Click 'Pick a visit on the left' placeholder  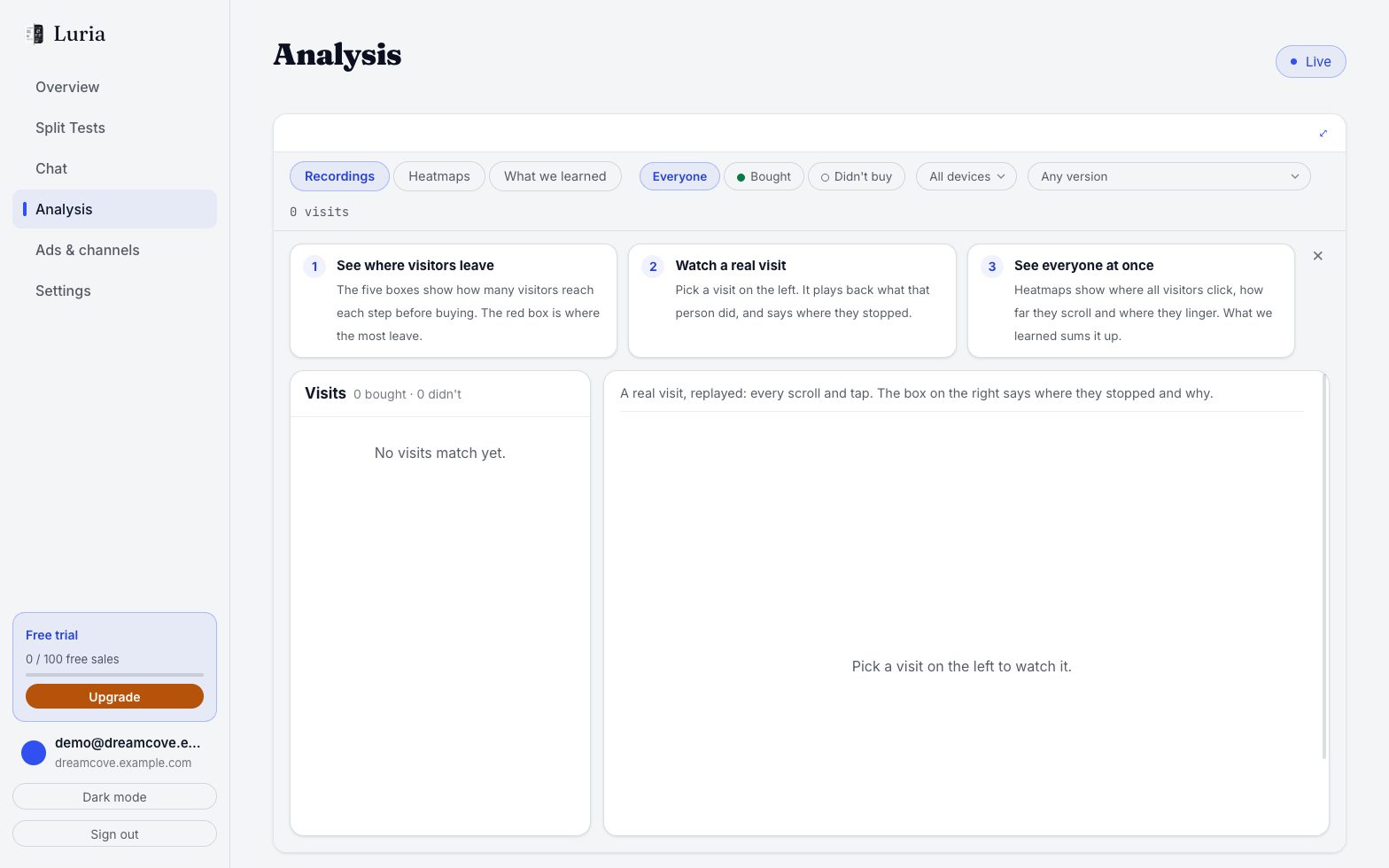pos(962,666)
